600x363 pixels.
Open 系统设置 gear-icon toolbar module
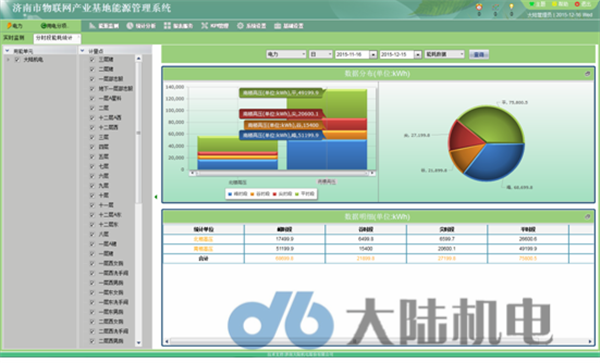pyautogui.click(x=251, y=26)
